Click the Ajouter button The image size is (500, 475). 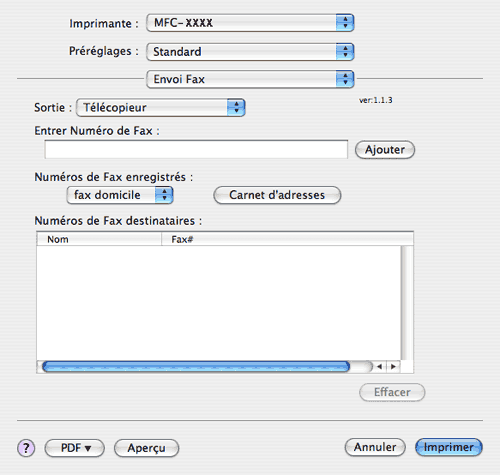point(385,150)
